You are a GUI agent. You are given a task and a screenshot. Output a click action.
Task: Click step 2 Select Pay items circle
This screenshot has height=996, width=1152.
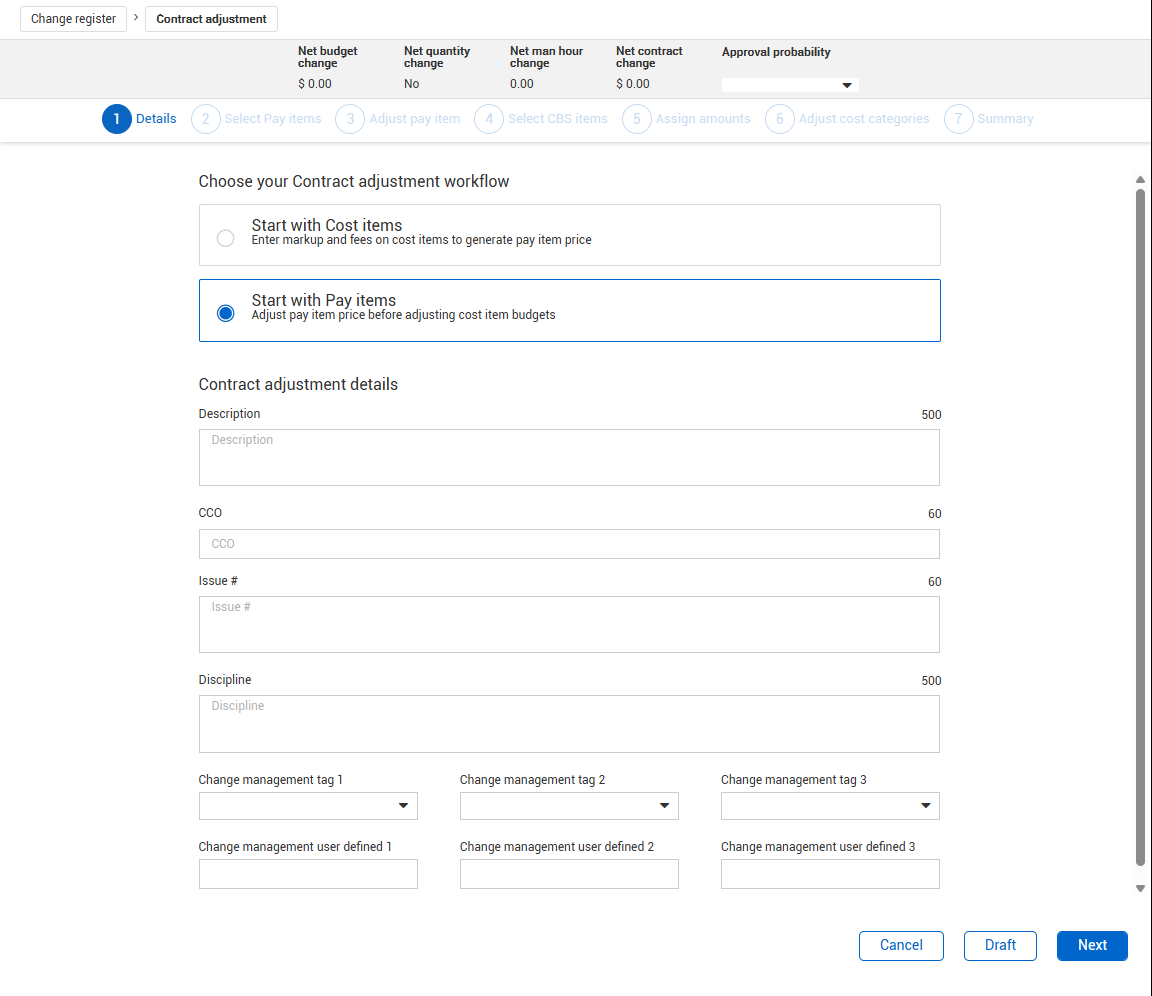(x=205, y=119)
